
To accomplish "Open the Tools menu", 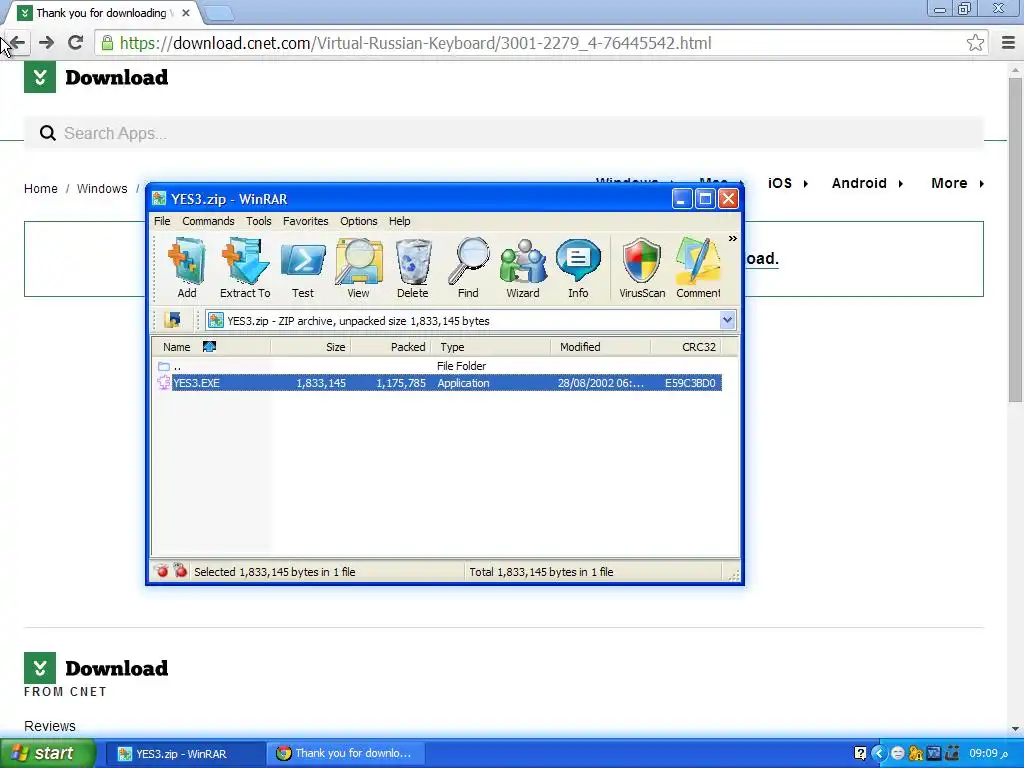I will (x=259, y=221).
